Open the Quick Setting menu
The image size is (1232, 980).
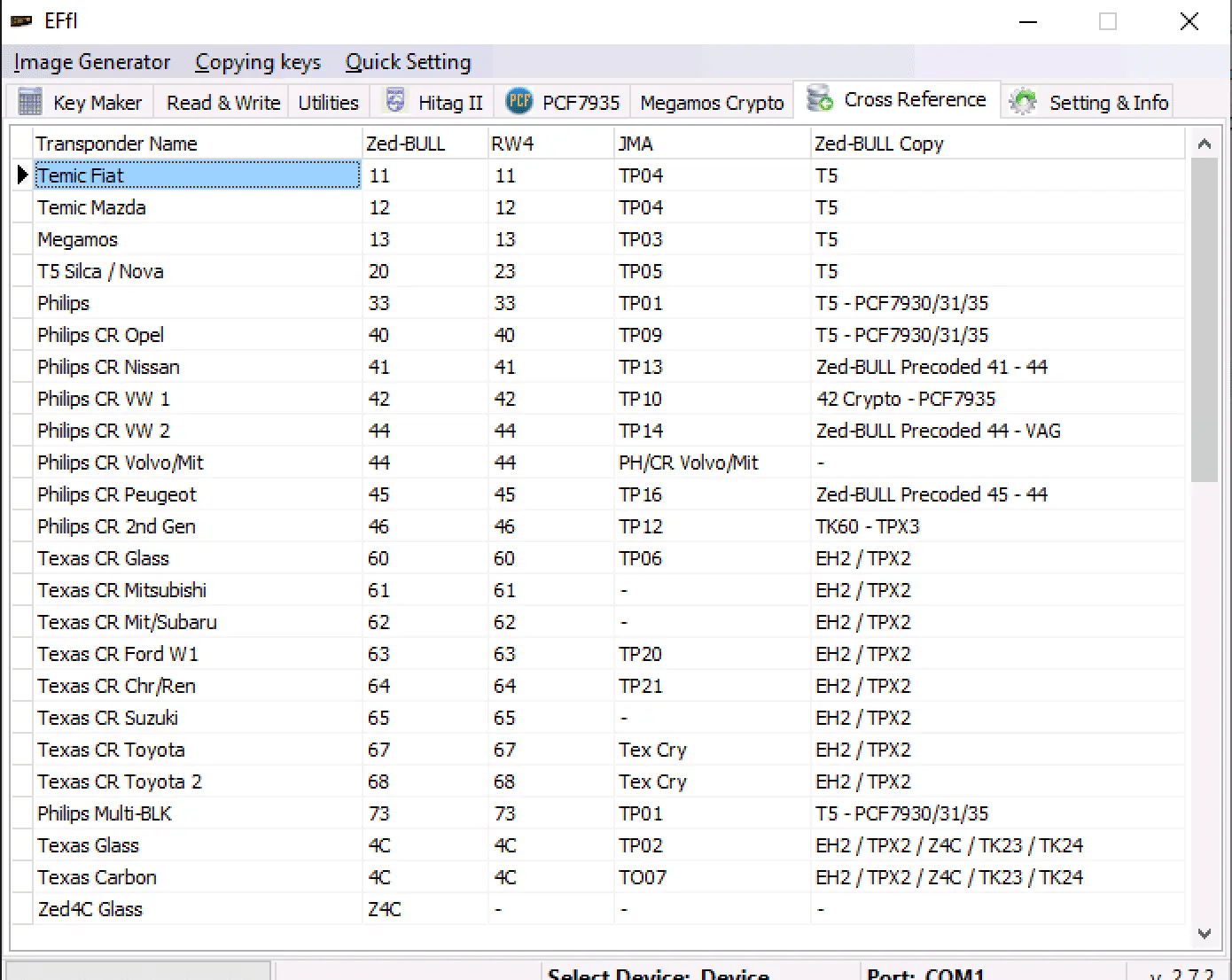click(x=408, y=62)
